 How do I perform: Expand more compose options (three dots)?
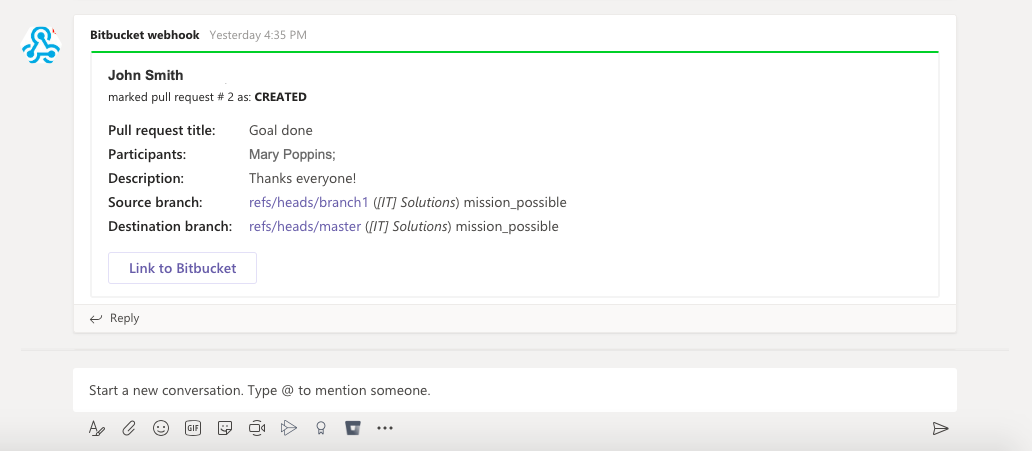click(385, 428)
